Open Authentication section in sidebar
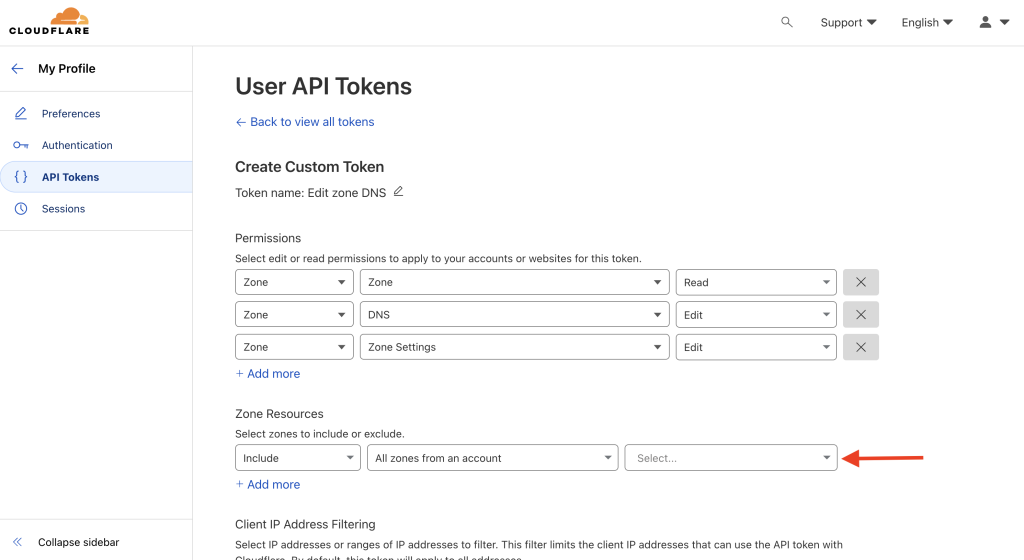 [x=76, y=145]
